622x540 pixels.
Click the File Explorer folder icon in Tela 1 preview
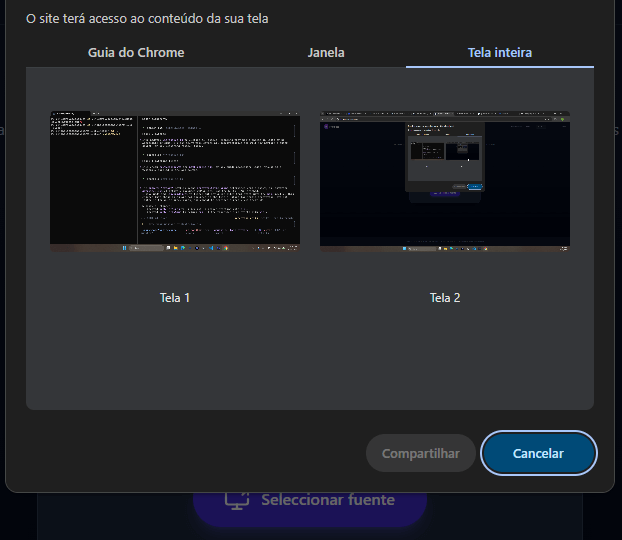click(176, 248)
